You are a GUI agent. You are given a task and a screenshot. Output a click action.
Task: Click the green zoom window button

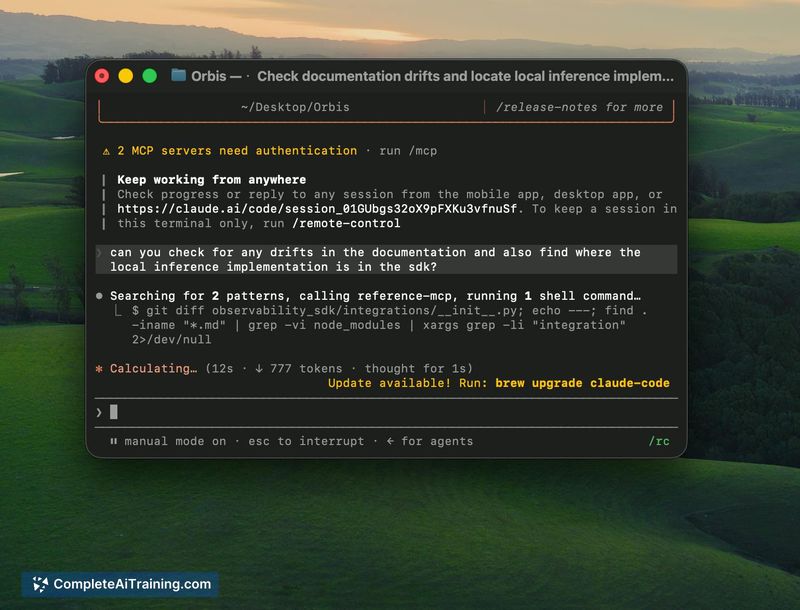pyautogui.click(x=149, y=76)
